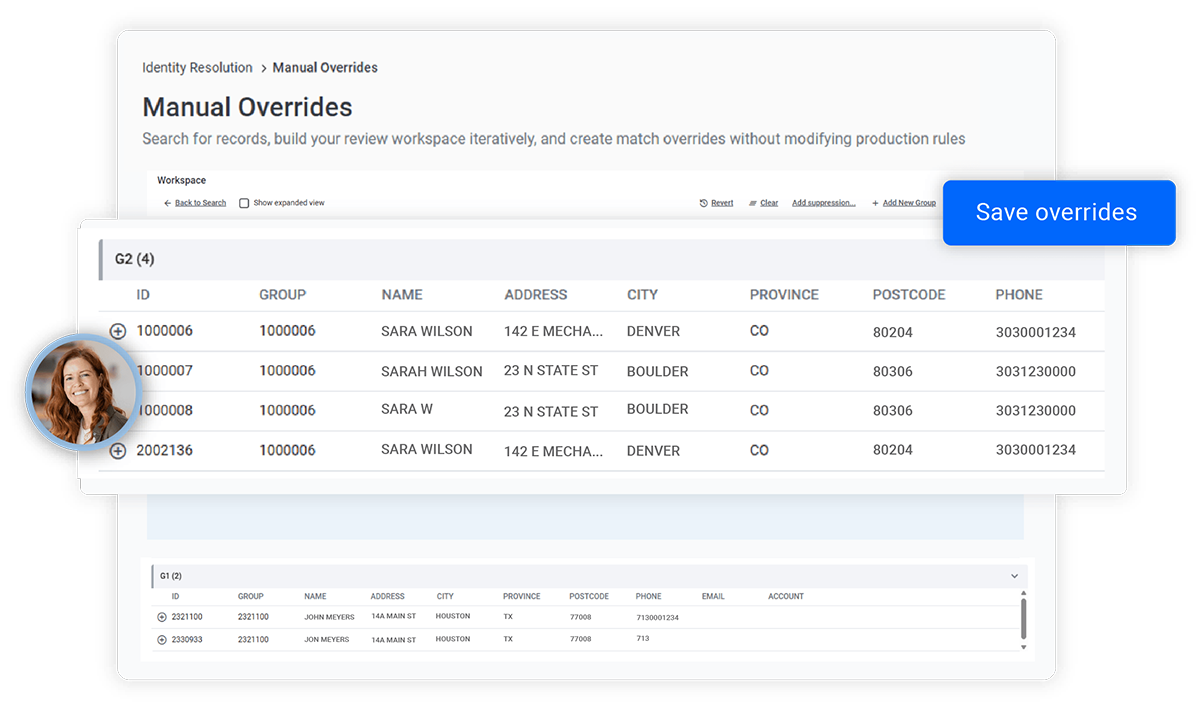The image size is (1200, 709).
Task: Open the Identity Resolution breadcrumb
Action: (197, 68)
